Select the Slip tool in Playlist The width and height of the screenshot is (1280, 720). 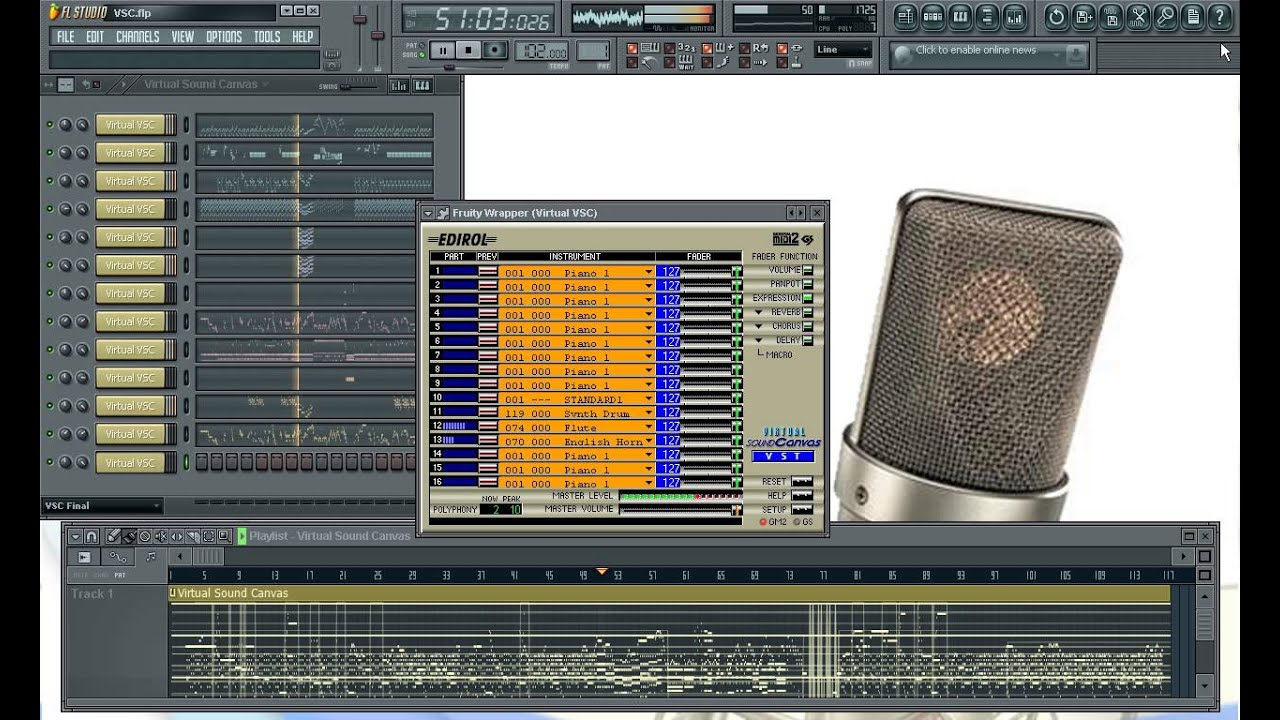pos(176,536)
